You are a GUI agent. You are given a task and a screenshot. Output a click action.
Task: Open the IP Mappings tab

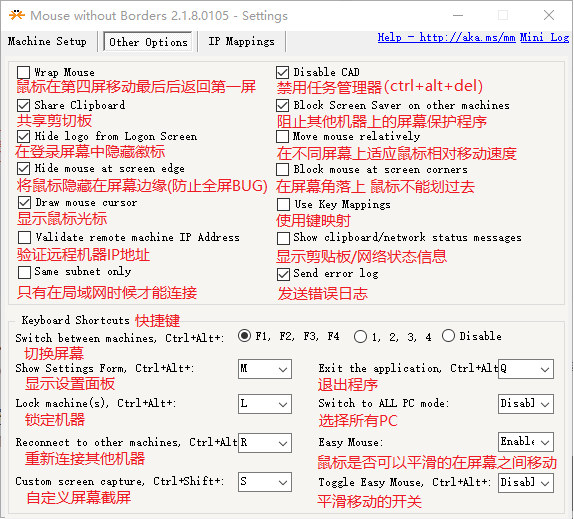pos(241,41)
